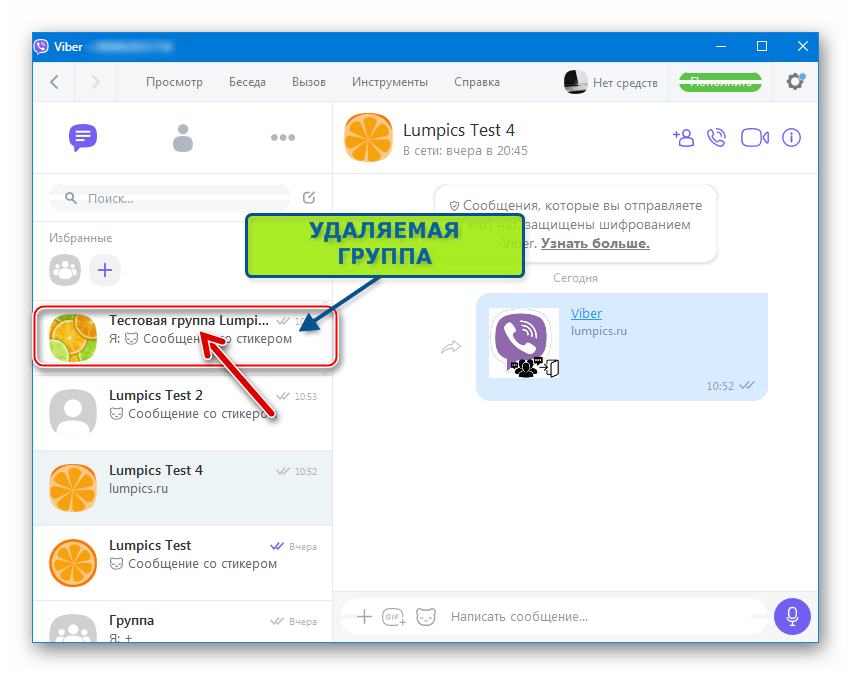Add a favorite using the plus button
The width and height of the screenshot is (851, 675).
click(105, 270)
